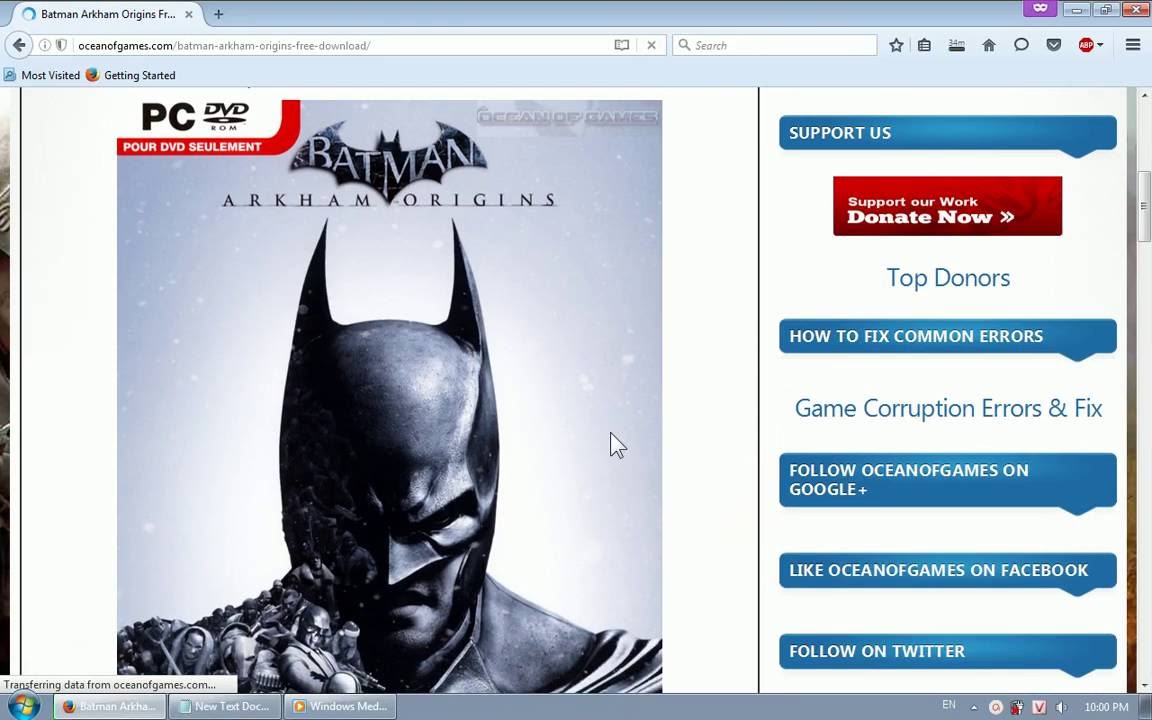This screenshot has height=720, width=1152.
Task: Click the page vertical scrollbar thumb
Action: coord(1144,206)
